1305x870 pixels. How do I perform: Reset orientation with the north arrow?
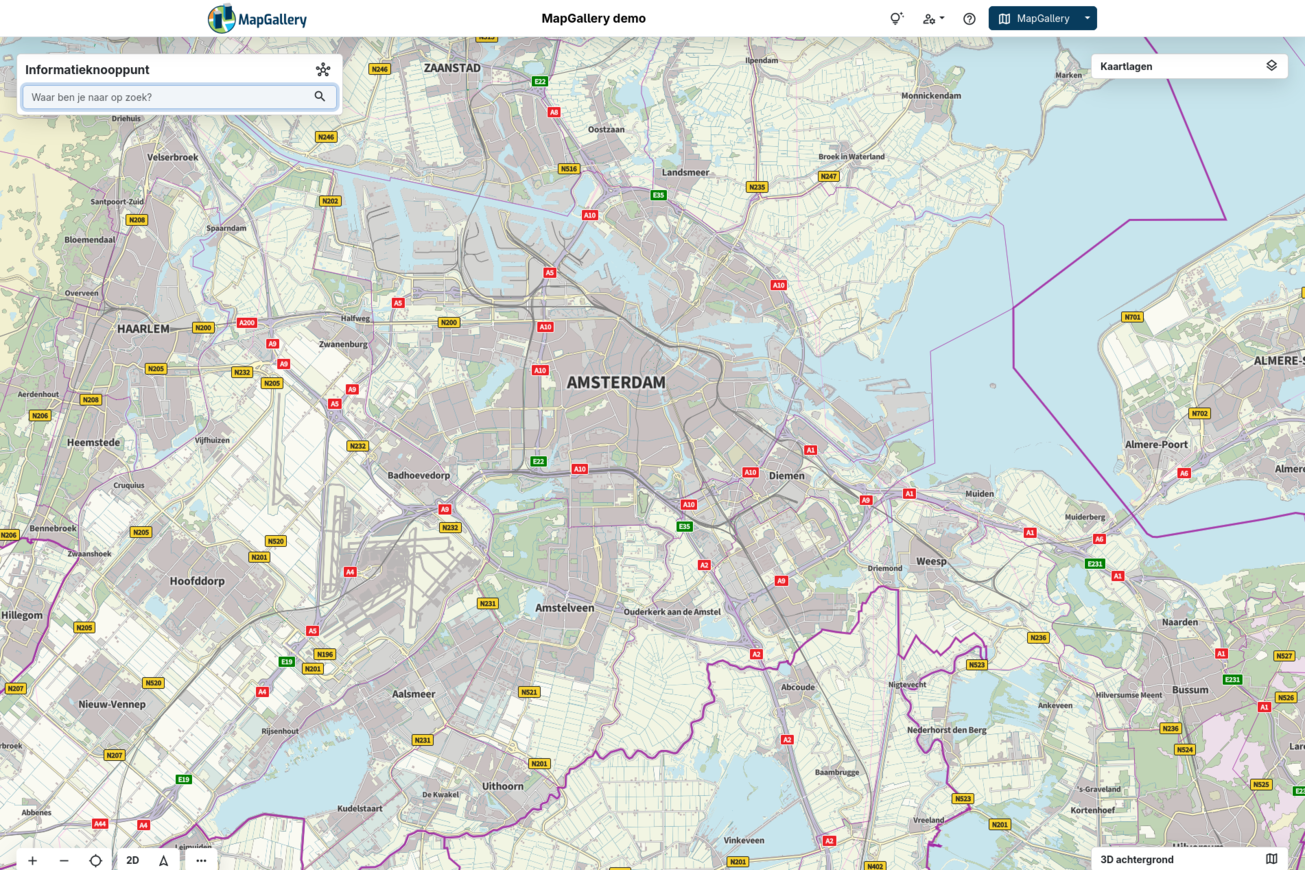point(164,860)
